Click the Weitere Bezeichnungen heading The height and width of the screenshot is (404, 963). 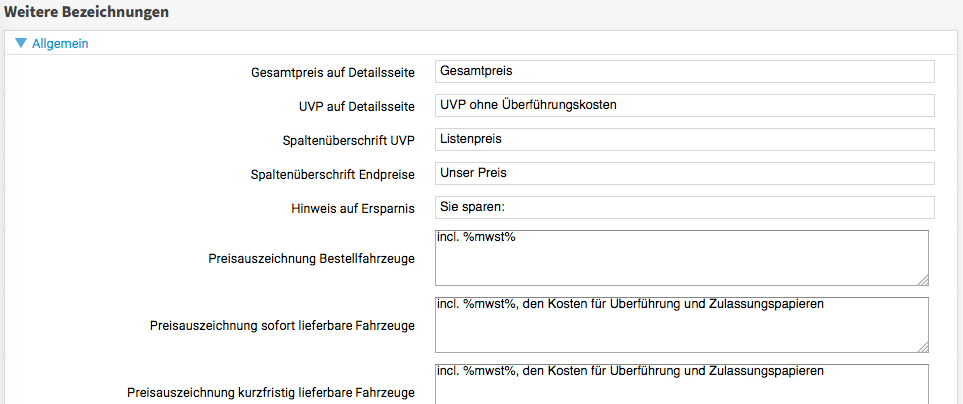(87, 12)
